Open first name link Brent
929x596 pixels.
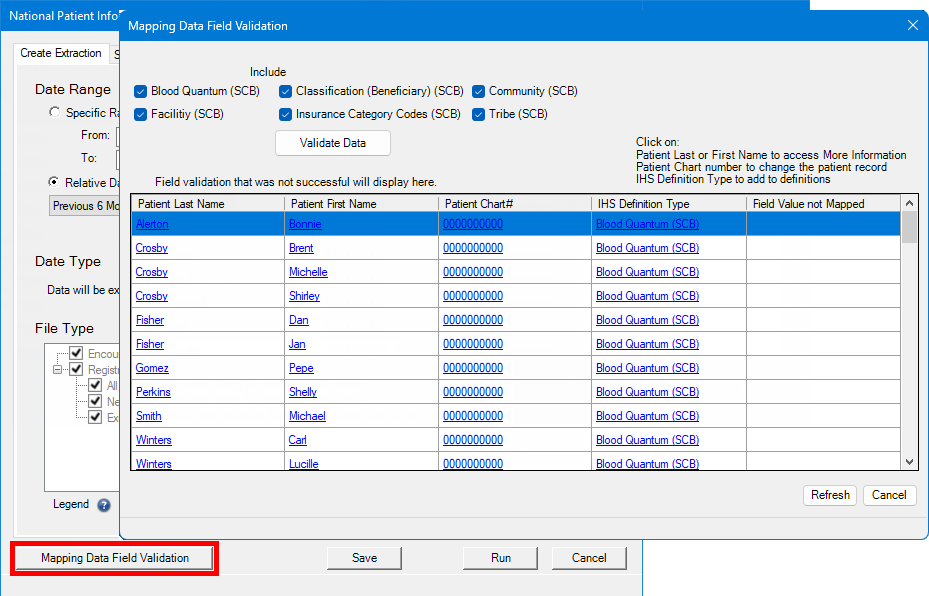click(x=301, y=248)
